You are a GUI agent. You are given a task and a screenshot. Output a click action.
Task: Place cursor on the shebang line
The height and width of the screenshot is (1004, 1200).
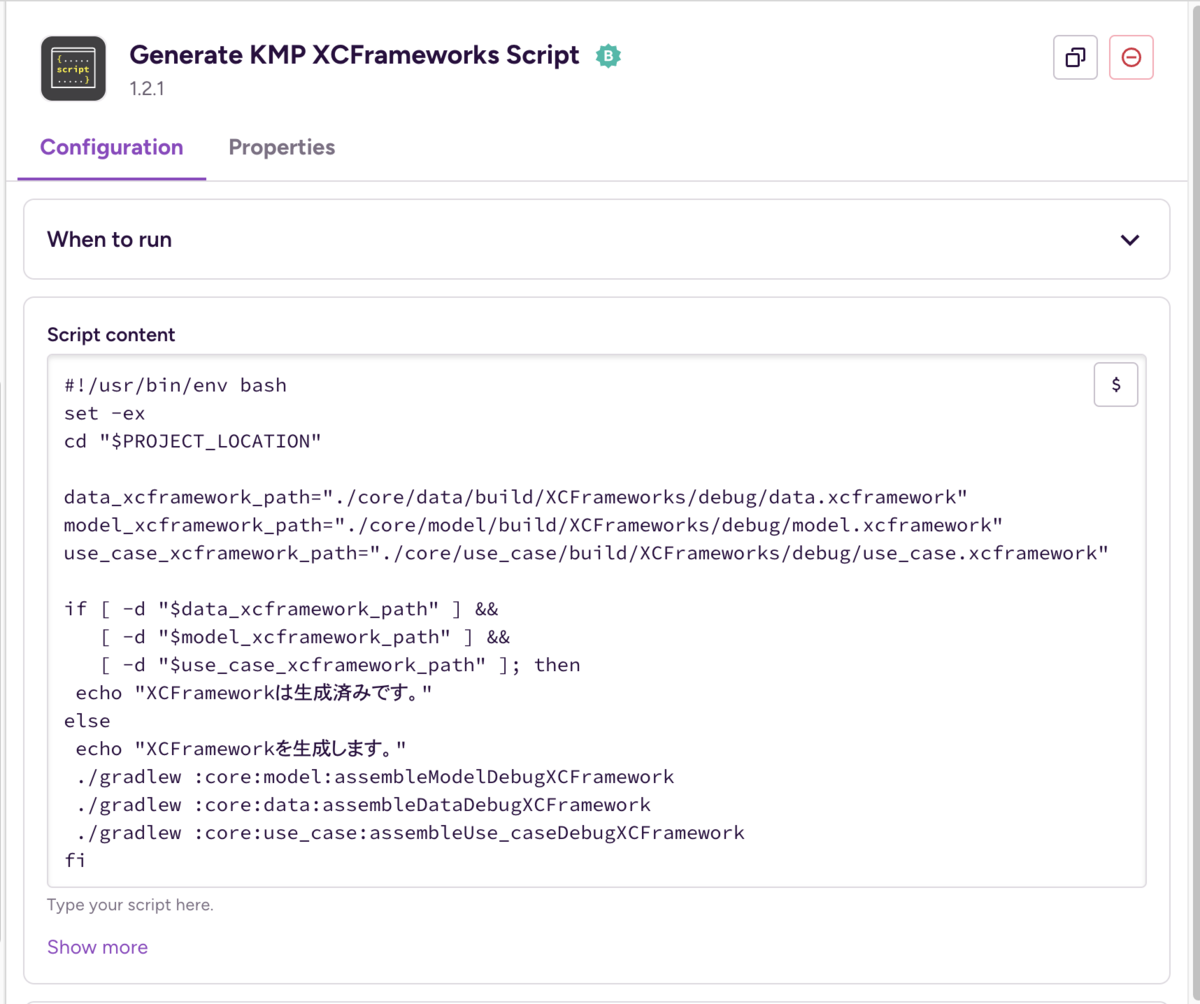pyautogui.click(x=175, y=385)
